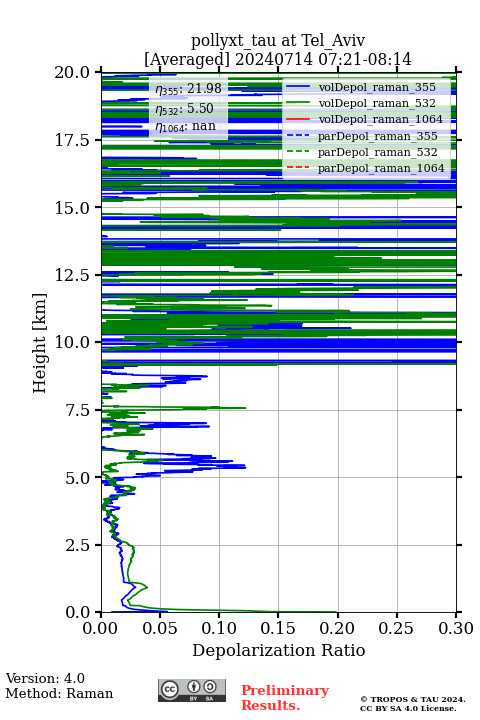This screenshot has height=720, width=480.
Task: Click the plot title pollyxt_tau at Tel_Aviv
Action: click(x=278, y=41)
